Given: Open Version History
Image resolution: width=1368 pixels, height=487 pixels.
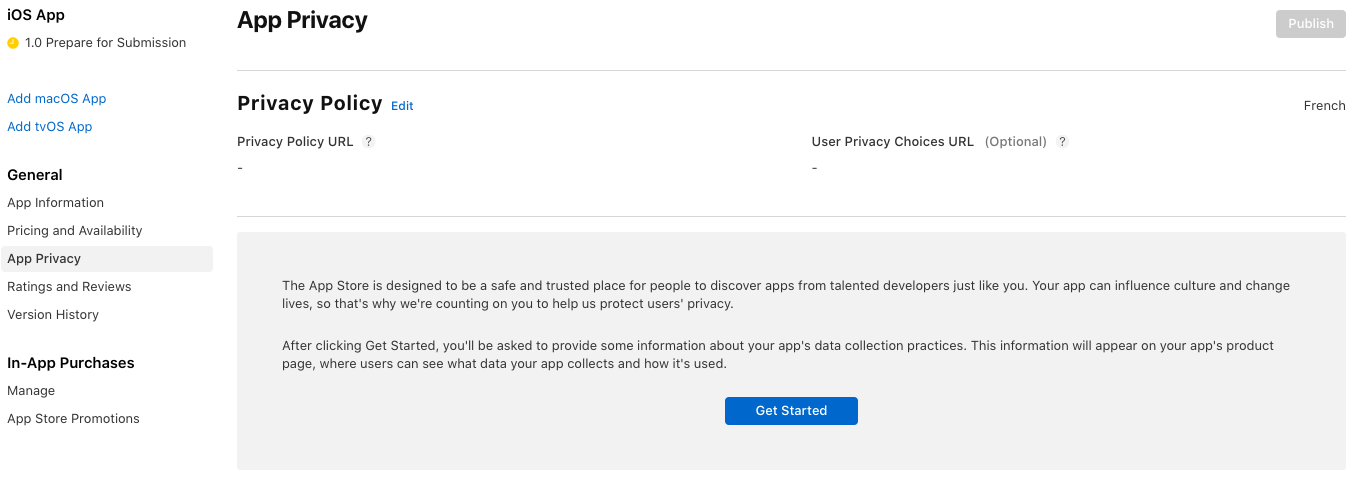Looking at the screenshot, I should point(53,315).
